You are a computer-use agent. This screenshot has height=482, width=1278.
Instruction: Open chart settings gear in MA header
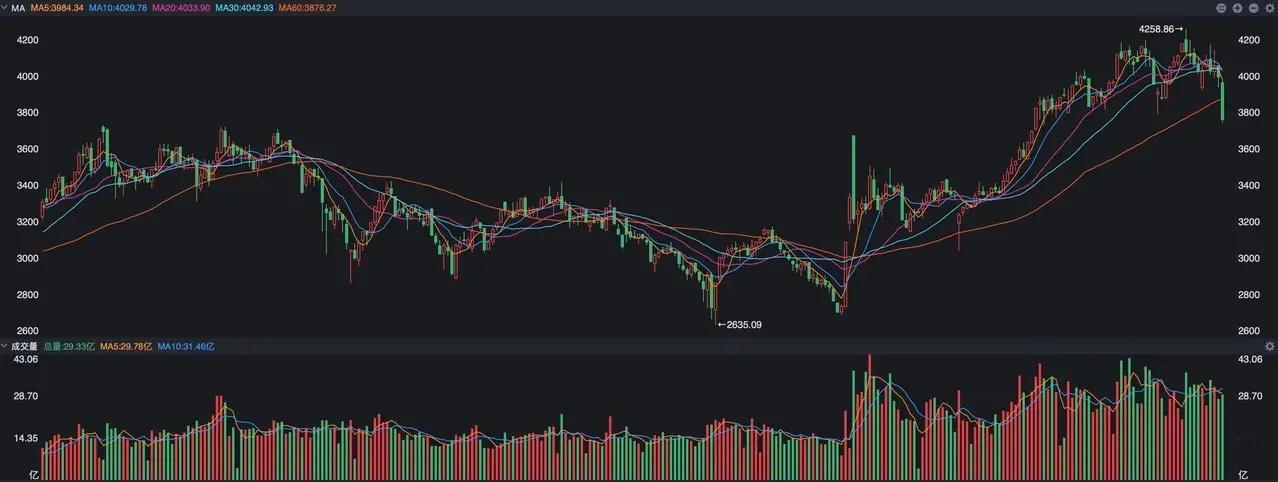point(1270,8)
